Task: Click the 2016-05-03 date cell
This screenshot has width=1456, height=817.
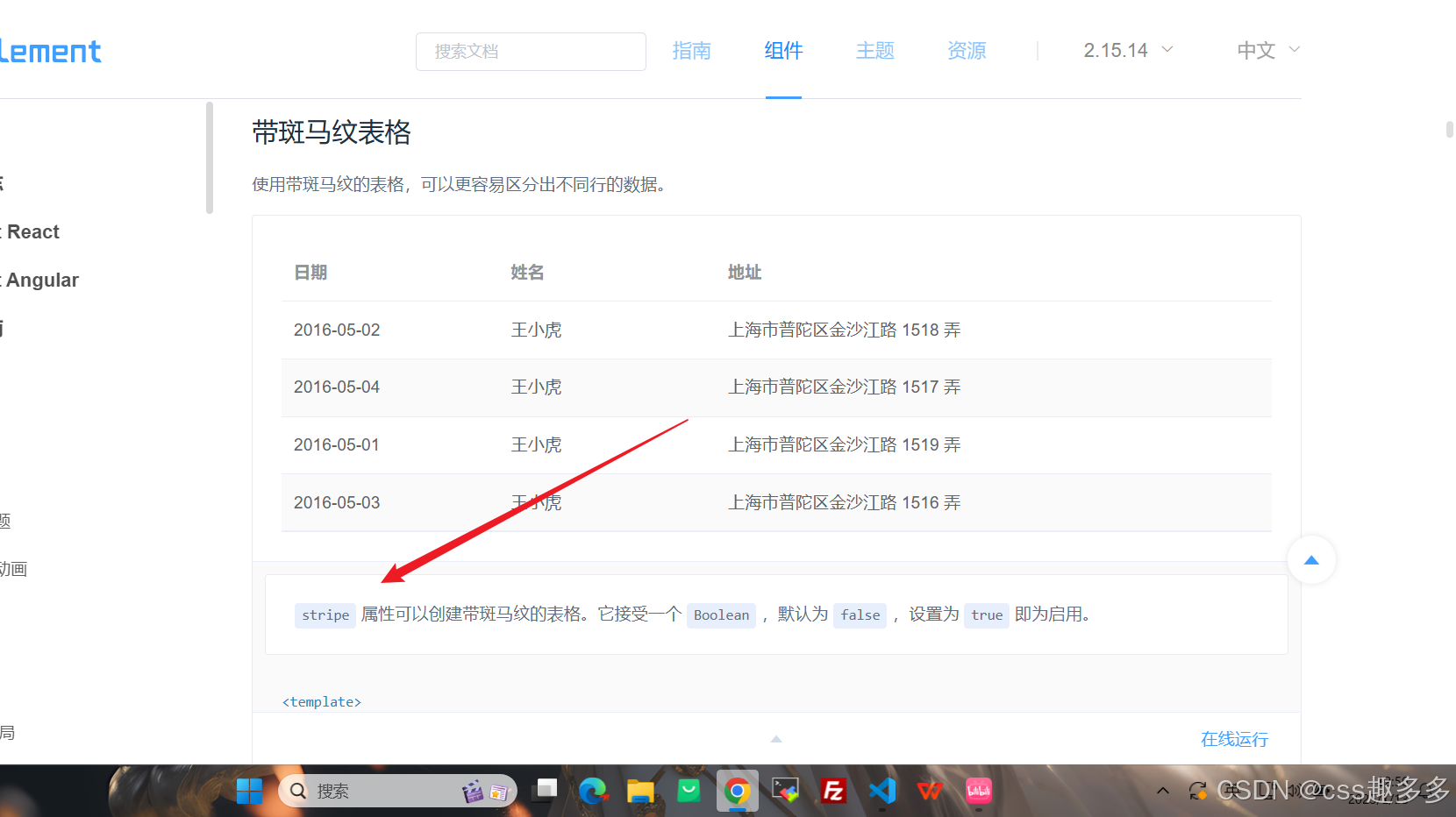Action: (x=337, y=502)
